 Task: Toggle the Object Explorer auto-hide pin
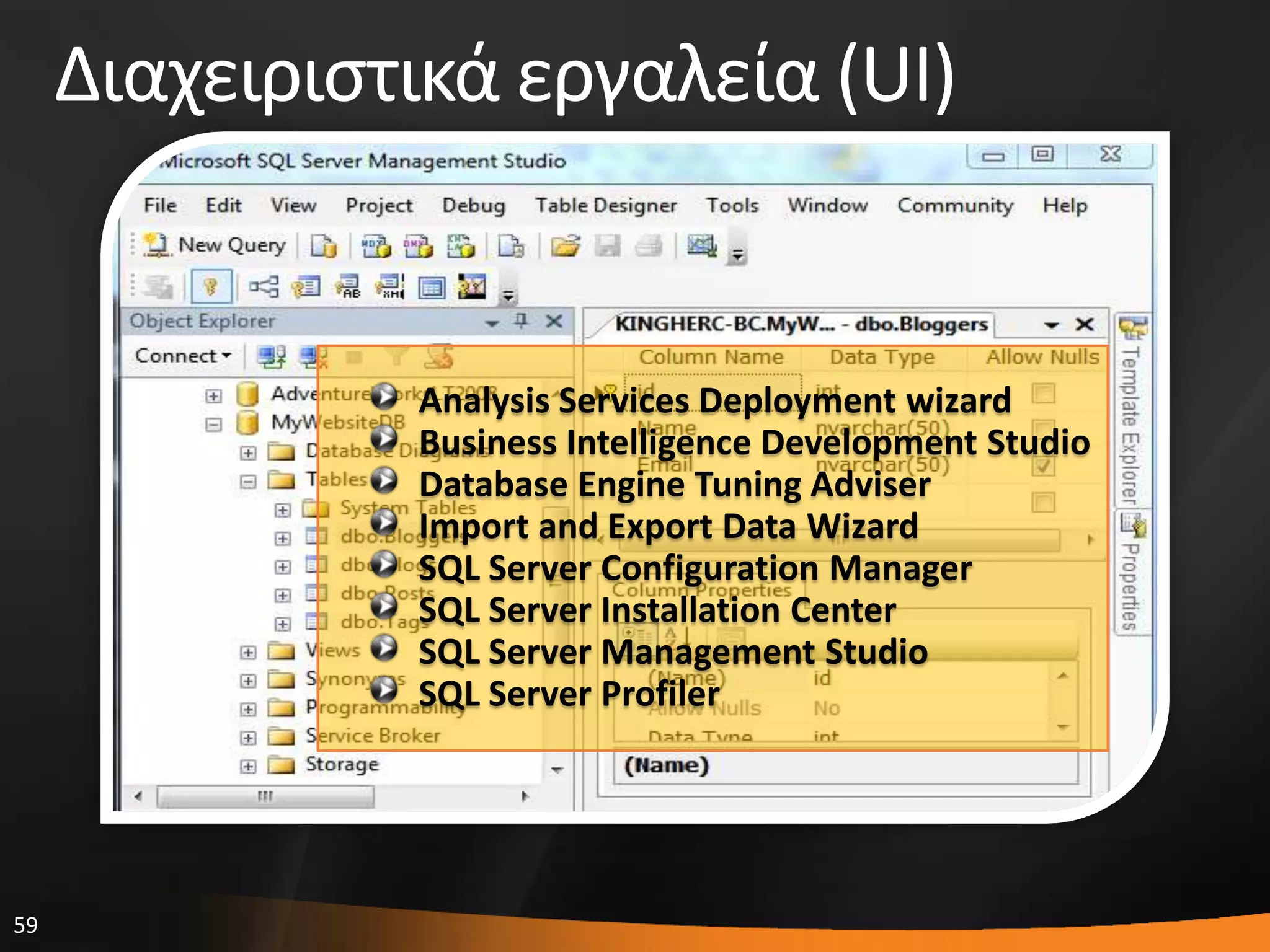[521, 321]
